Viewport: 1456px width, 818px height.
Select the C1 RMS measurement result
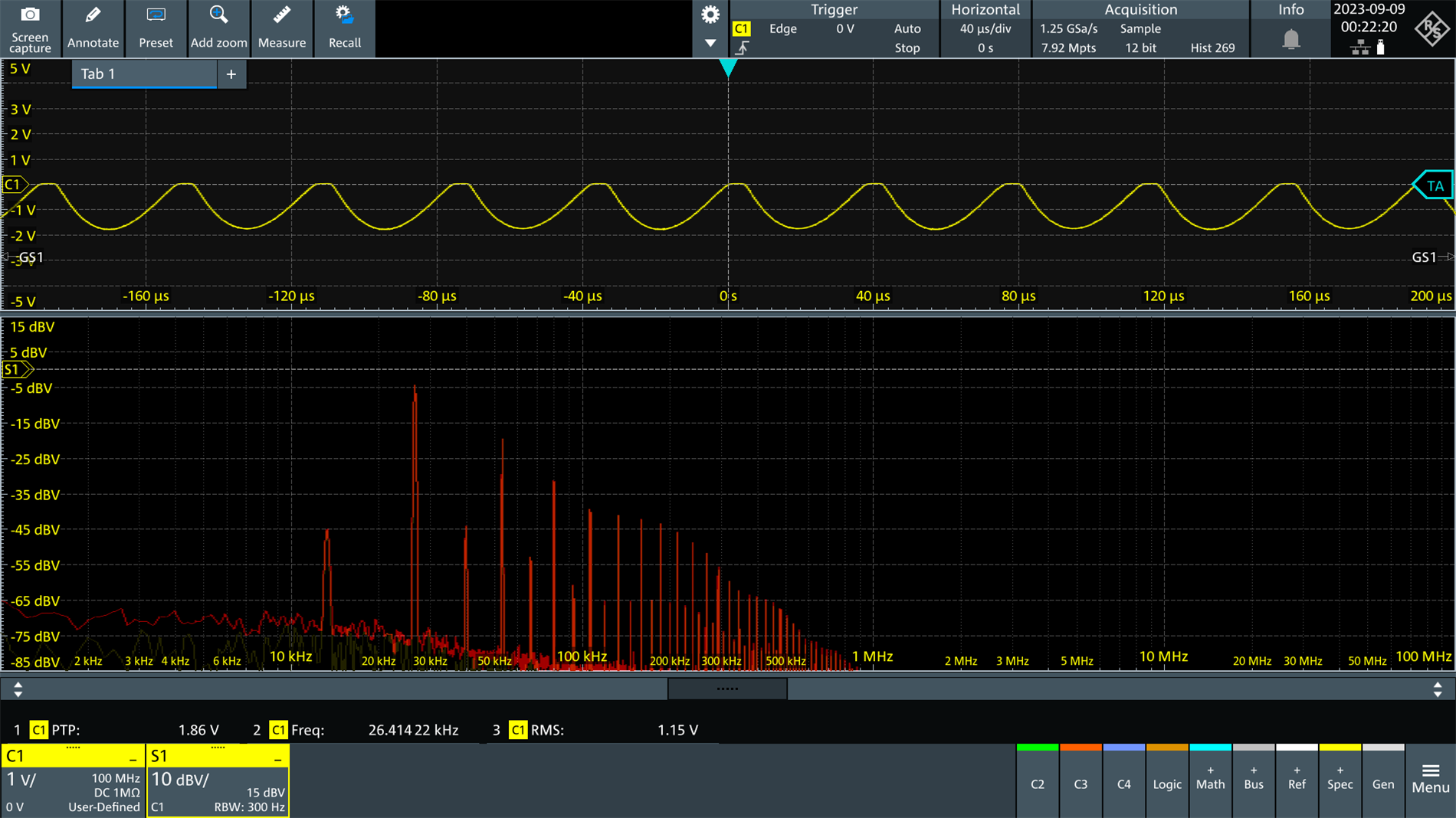point(595,730)
